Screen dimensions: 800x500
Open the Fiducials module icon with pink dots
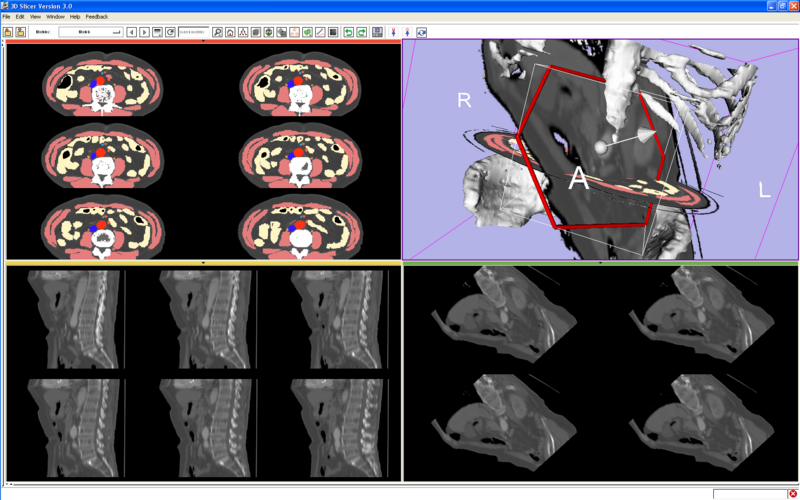point(294,32)
